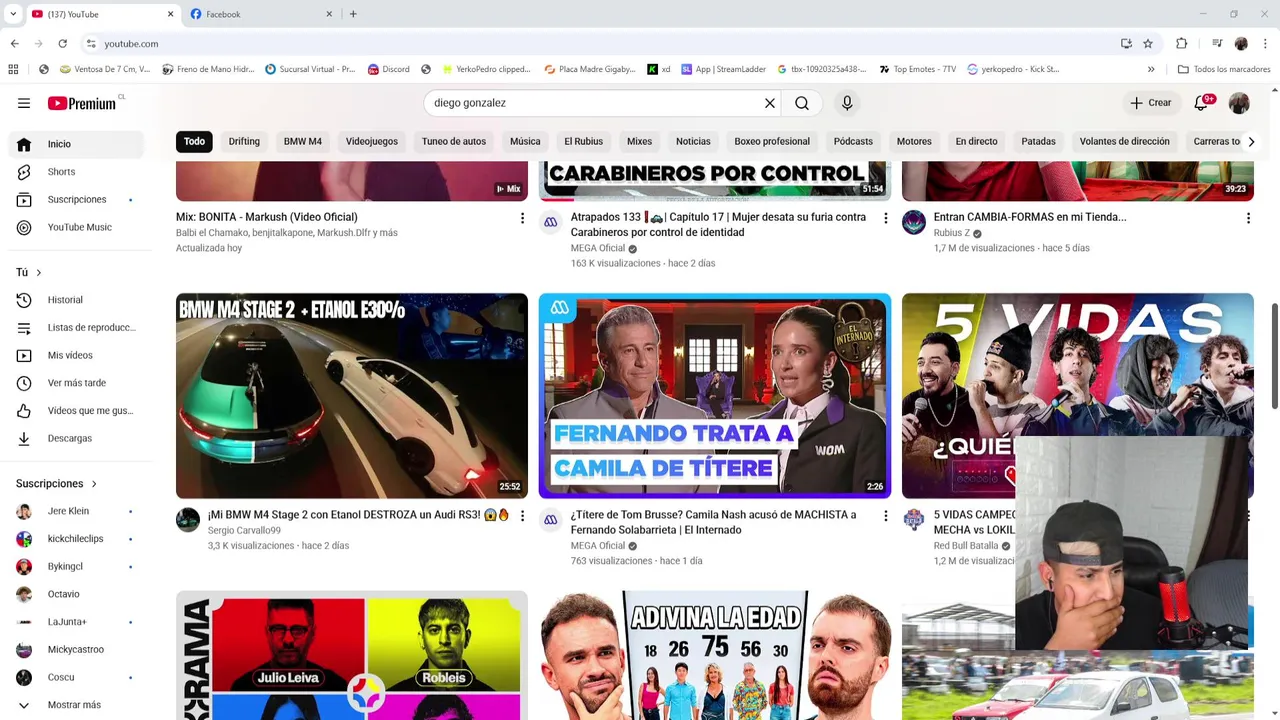Expand subscriptions list with Mostrar más
1280x720 pixels.
[74, 705]
